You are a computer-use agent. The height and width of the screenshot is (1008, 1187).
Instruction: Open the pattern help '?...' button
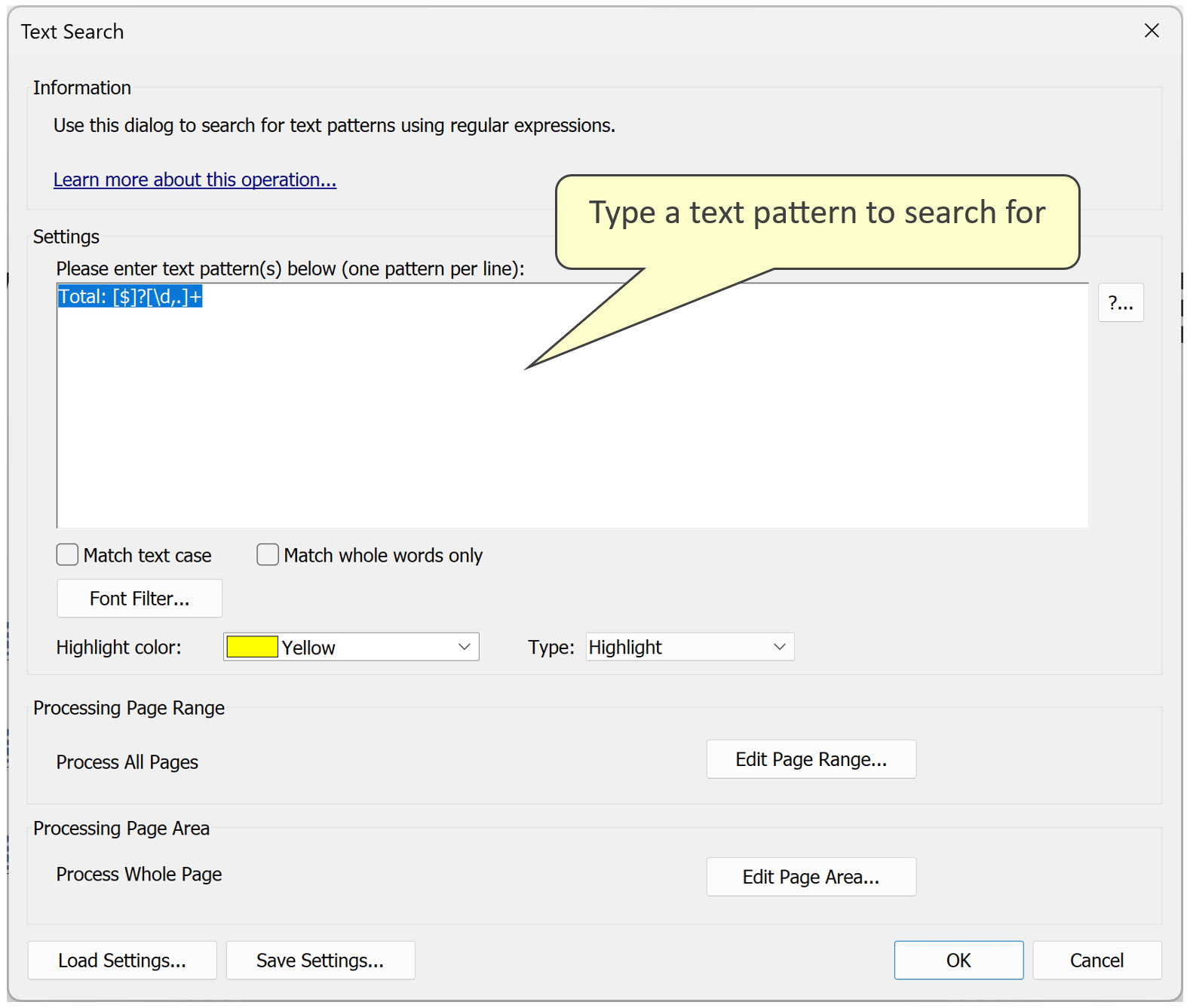1120,303
